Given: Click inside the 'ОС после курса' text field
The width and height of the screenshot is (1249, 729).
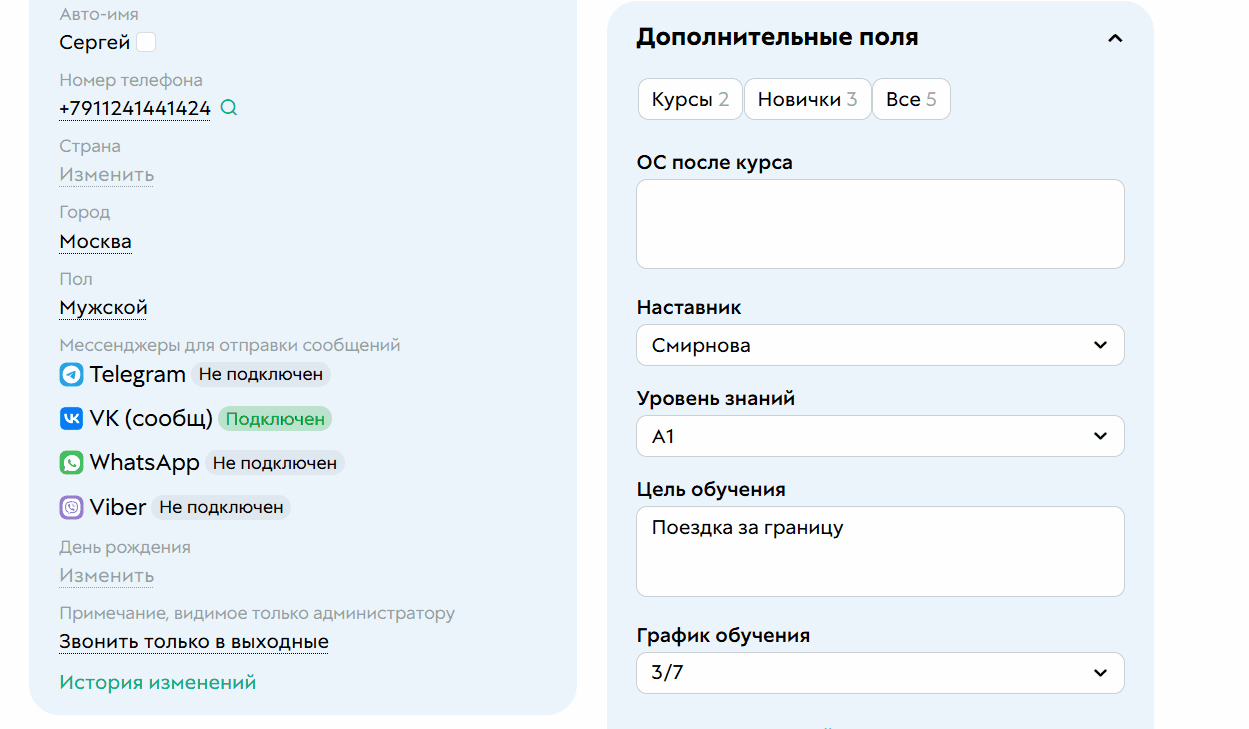Looking at the screenshot, I should 880,223.
